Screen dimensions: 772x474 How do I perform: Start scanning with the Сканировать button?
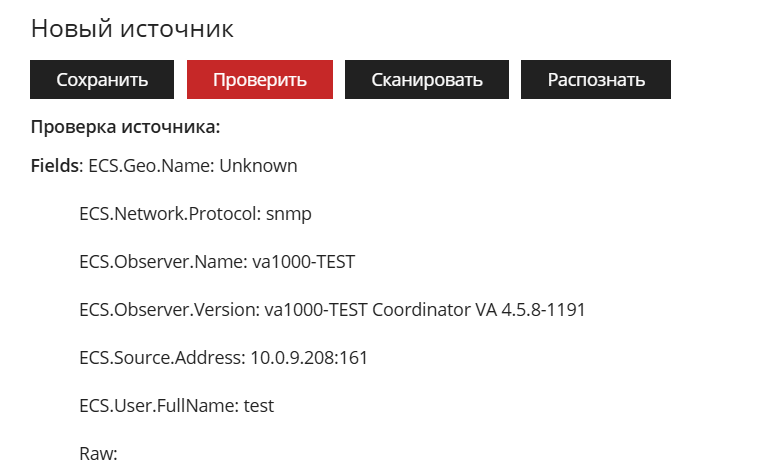click(427, 80)
